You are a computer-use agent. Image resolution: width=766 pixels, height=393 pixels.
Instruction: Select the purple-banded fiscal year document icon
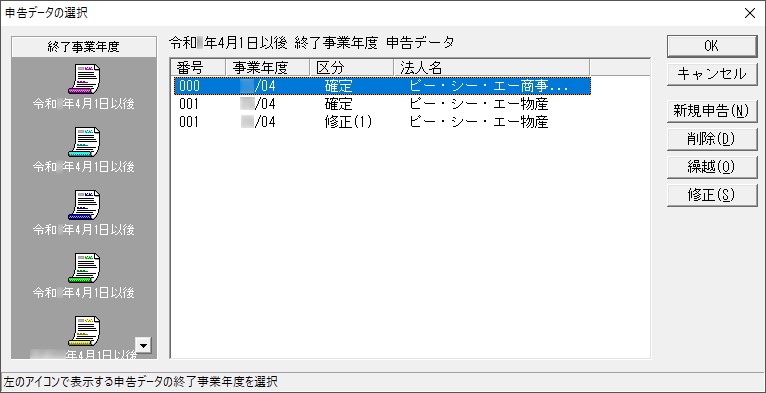coord(84,79)
